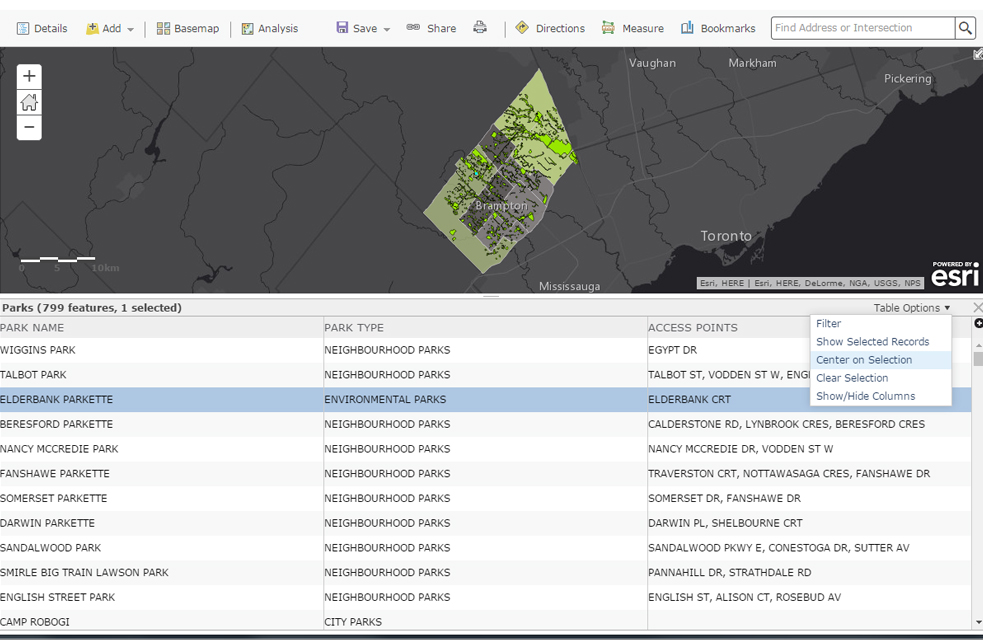The height and width of the screenshot is (640, 983).
Task: Expand the Add menu dropdown
Action: [x=128, y=28]
